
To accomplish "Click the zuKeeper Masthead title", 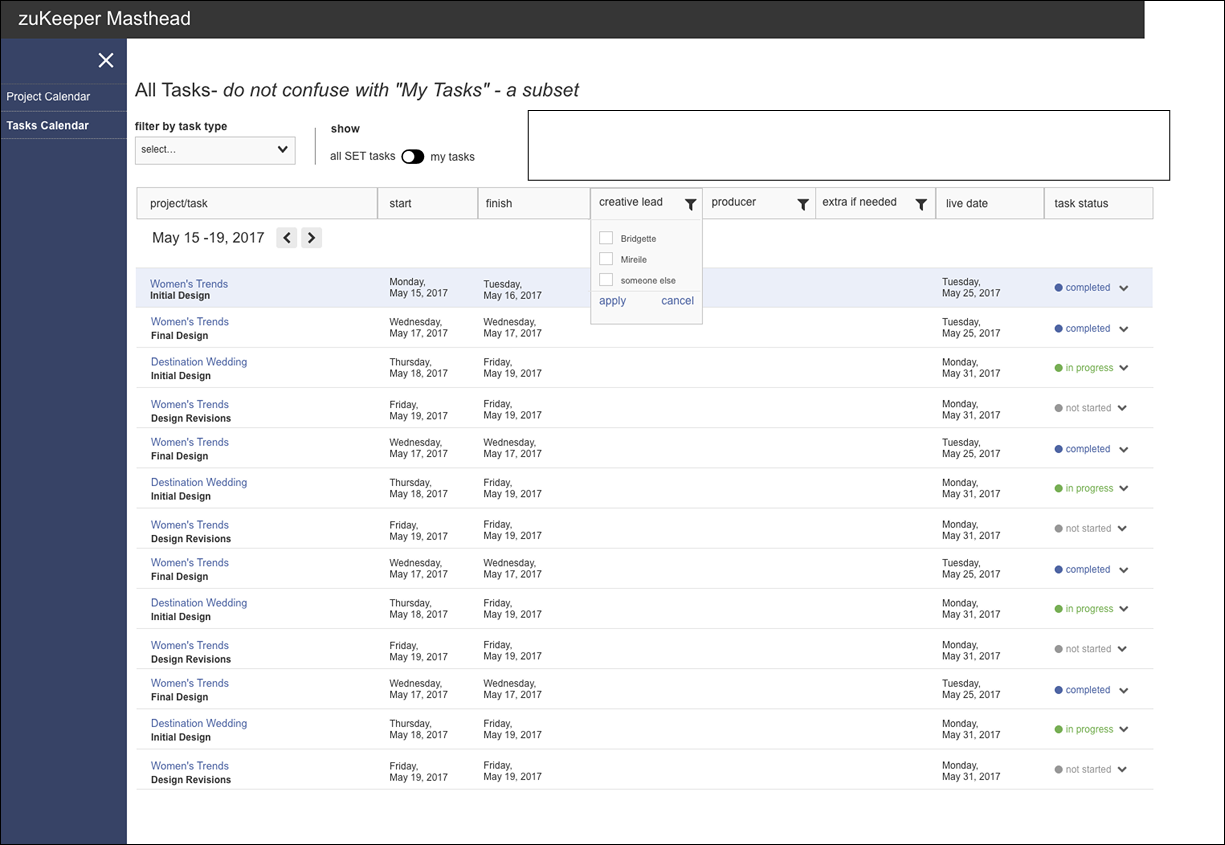I will [104, 18].
